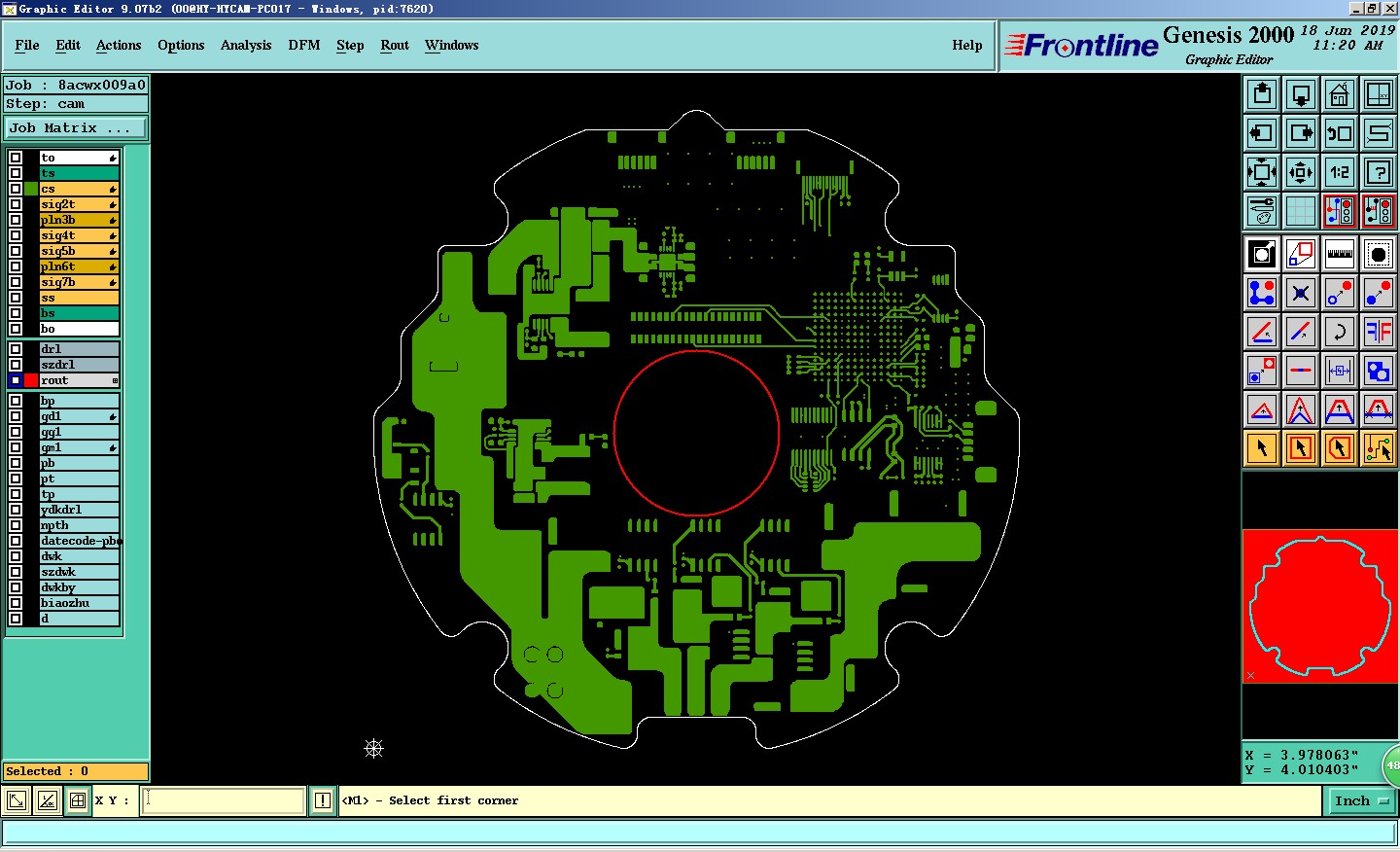
Task: Toggle the grid display icon
Action: [x=1301, y=211]
